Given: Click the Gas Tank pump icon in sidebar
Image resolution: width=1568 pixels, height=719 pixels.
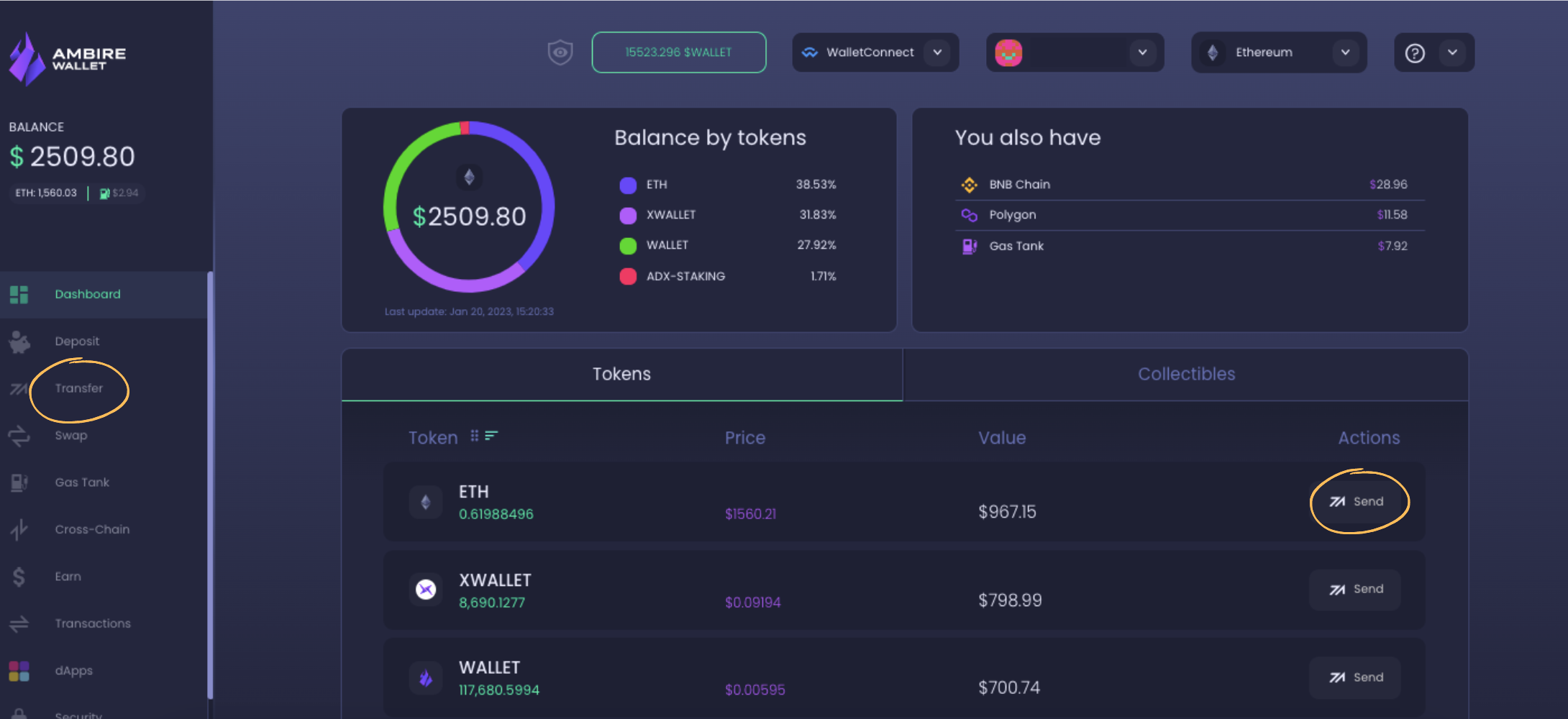Looking at the screenshot, I should click(19, 482).
